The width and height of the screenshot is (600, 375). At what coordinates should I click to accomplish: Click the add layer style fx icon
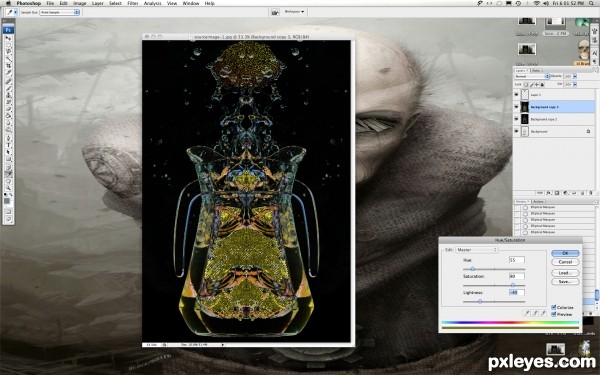coord(548,193)
